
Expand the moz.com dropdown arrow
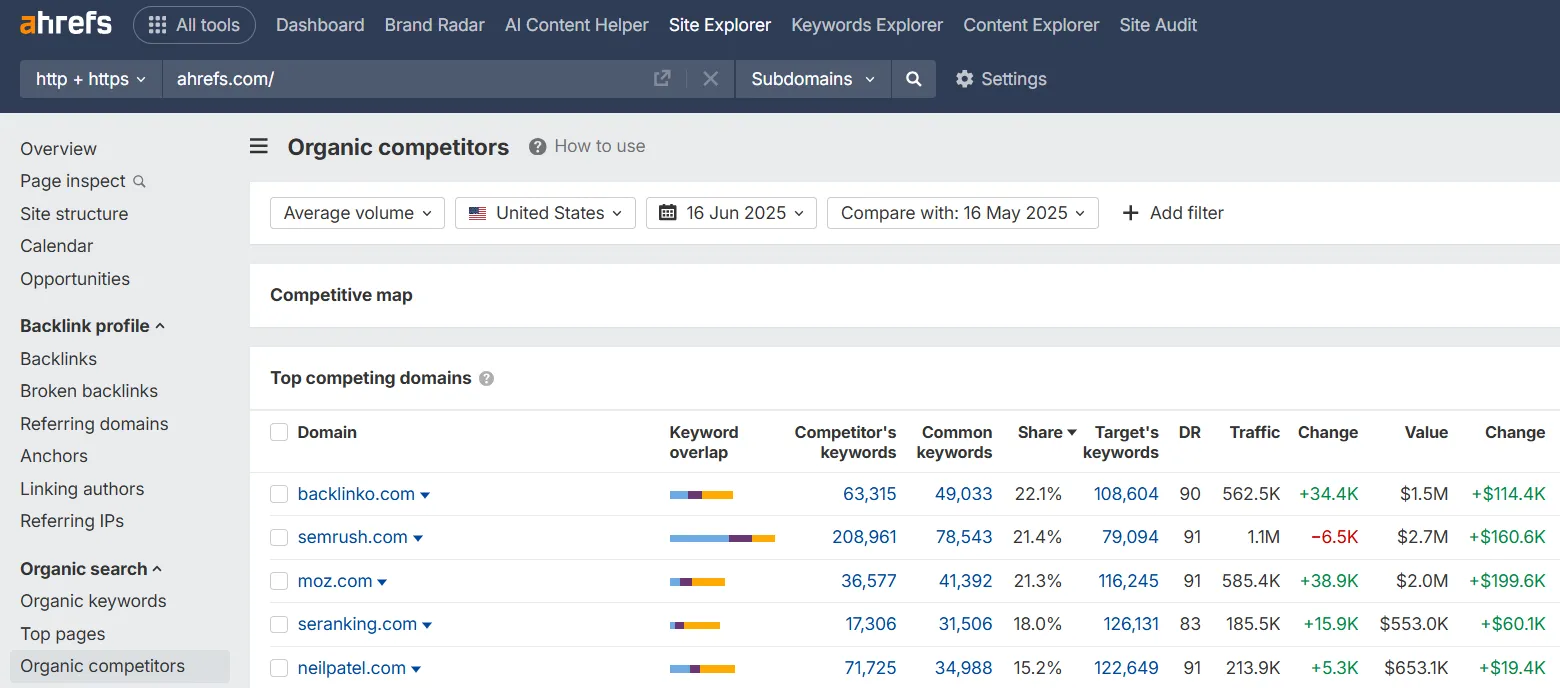[382, 582]
